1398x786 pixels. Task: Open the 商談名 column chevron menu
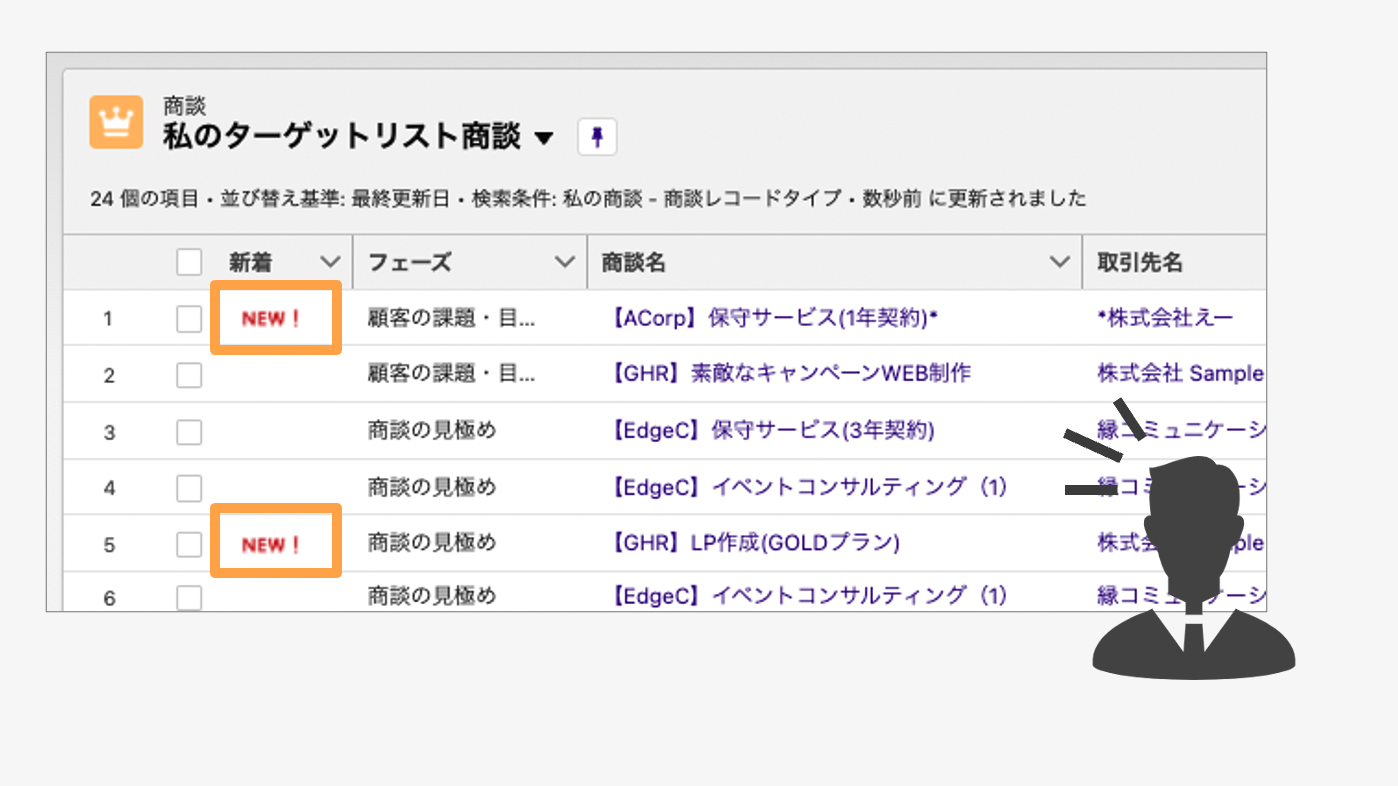click(x=1059, y=262)
